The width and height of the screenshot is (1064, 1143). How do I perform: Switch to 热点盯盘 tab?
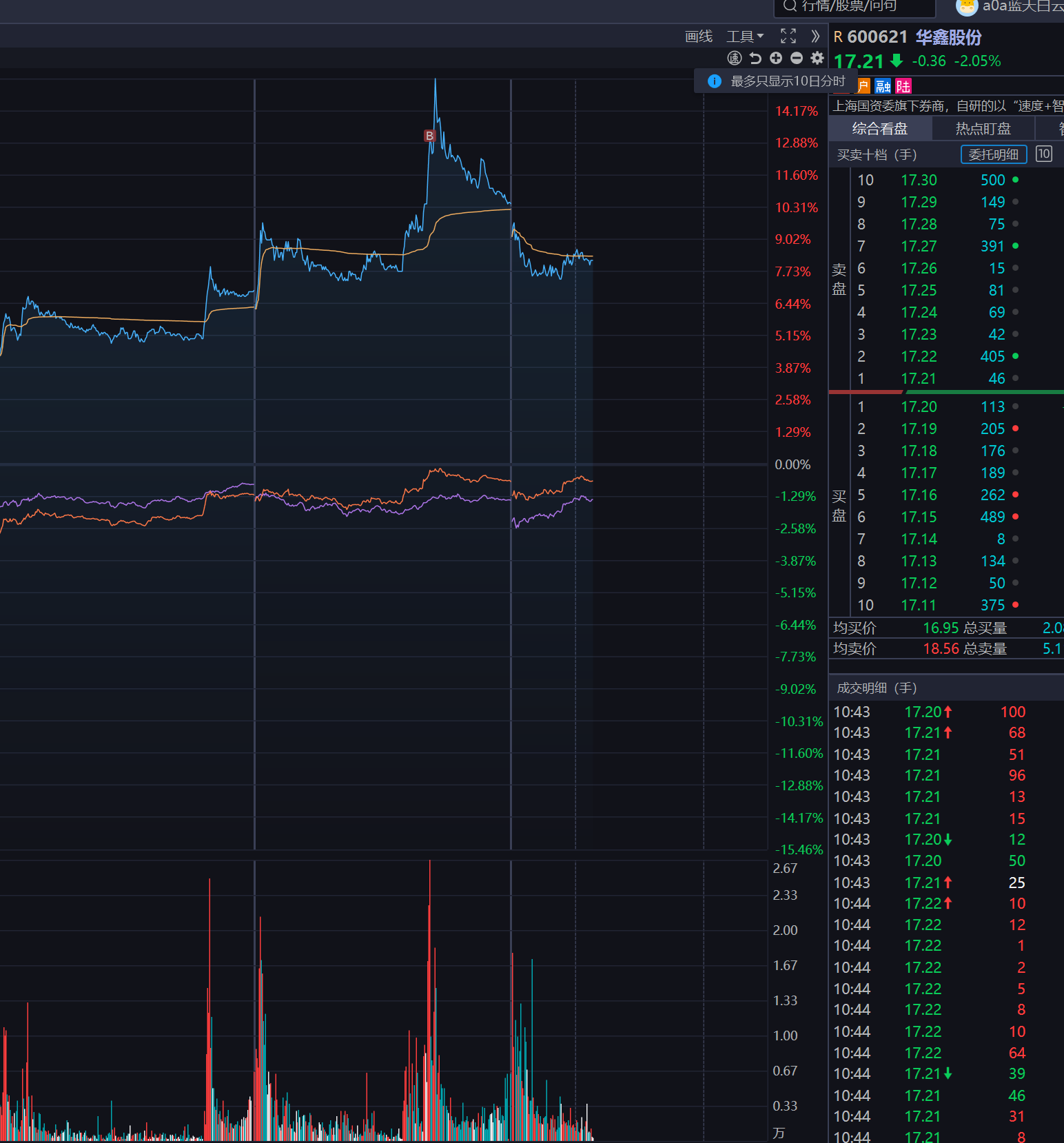(983, 129)
